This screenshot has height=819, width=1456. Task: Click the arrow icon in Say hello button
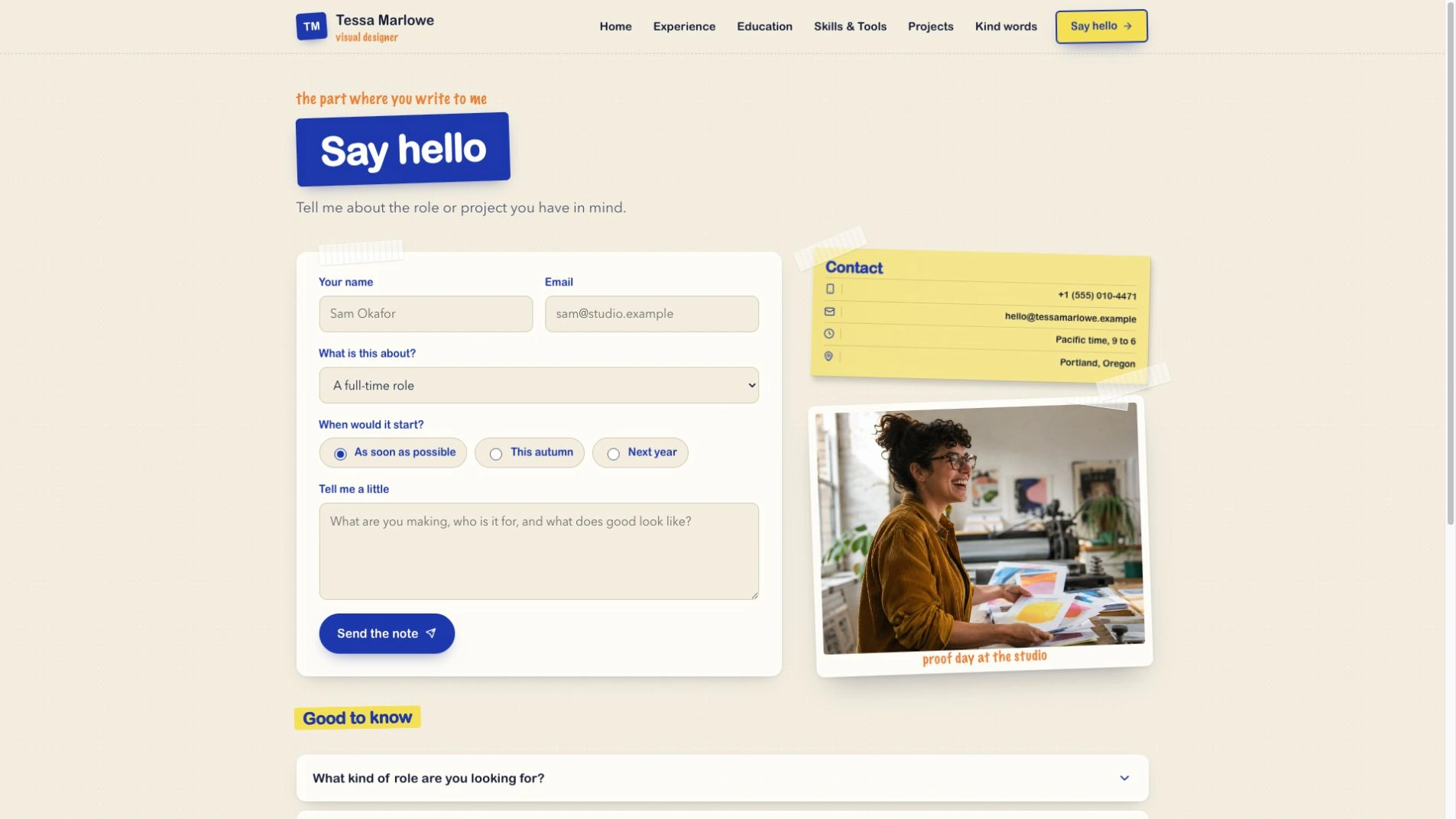click(1127, 26)
